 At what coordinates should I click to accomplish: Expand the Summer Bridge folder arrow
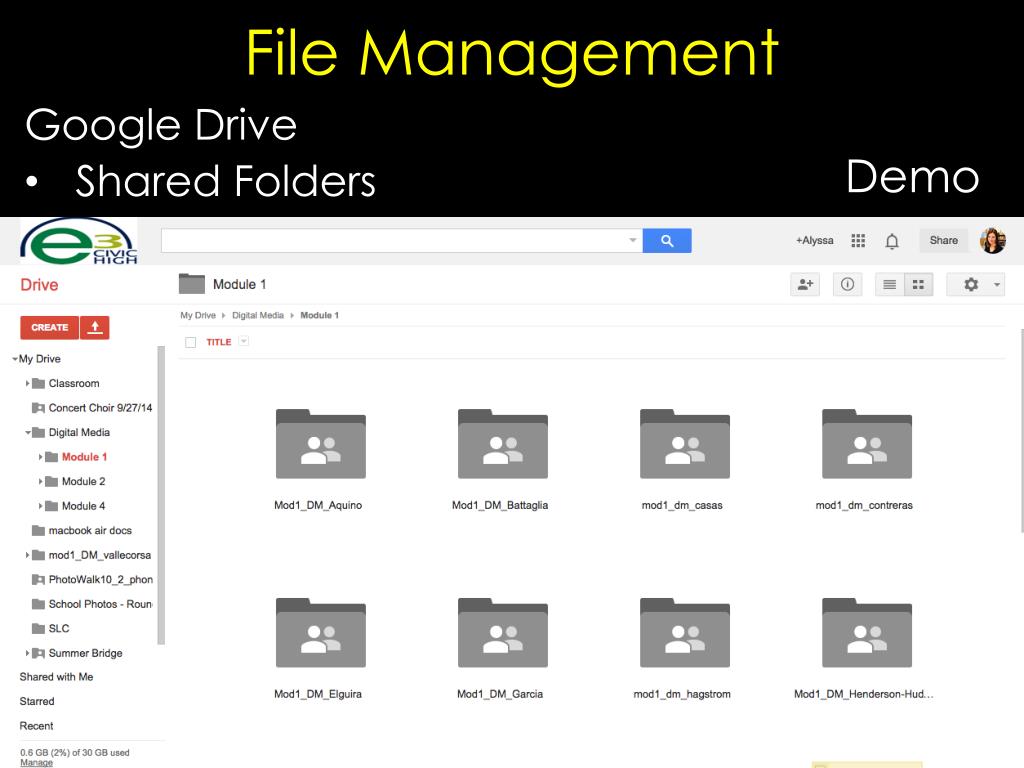(27, 653)
